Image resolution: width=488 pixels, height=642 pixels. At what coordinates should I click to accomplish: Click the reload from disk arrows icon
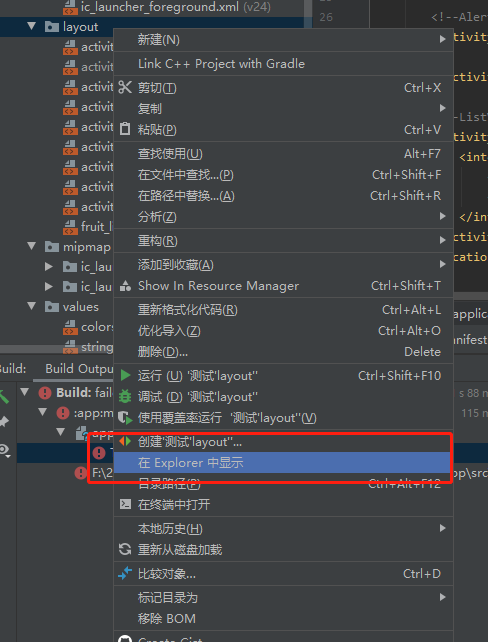pos(125,549)
